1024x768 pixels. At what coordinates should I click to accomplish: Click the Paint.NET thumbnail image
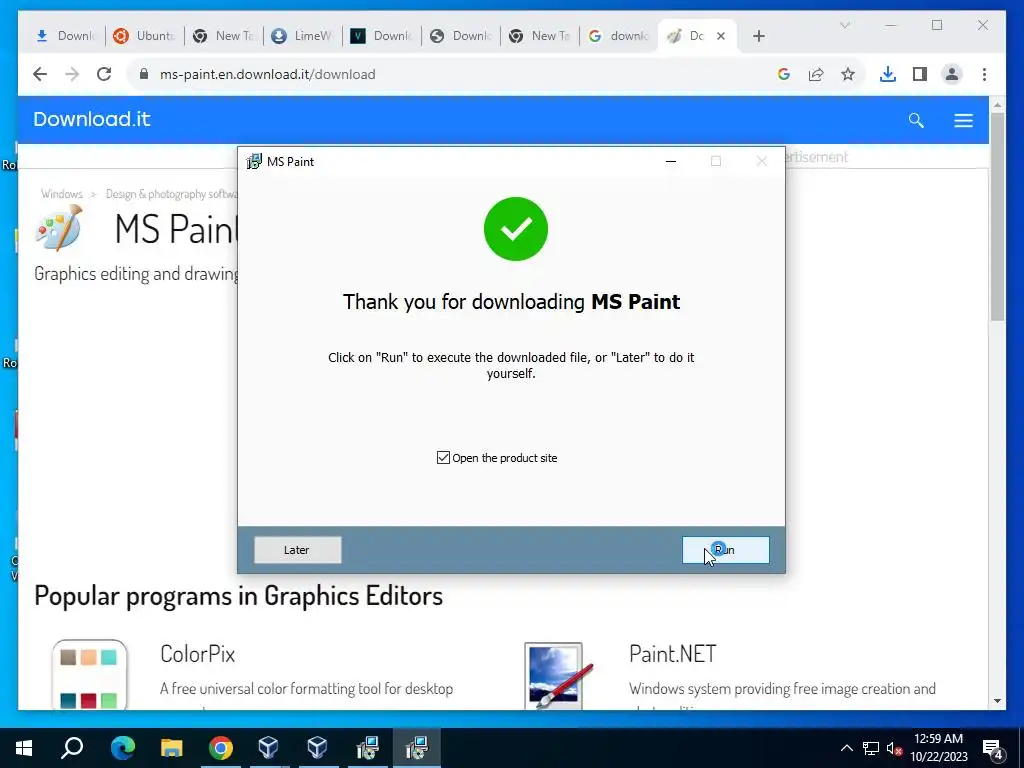pyautogui.click(x=560, y=676)
